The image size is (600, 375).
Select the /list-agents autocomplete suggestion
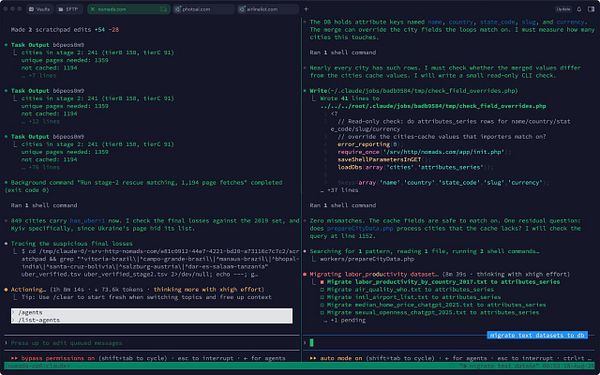pyautogui.click(x=152, y=320)
